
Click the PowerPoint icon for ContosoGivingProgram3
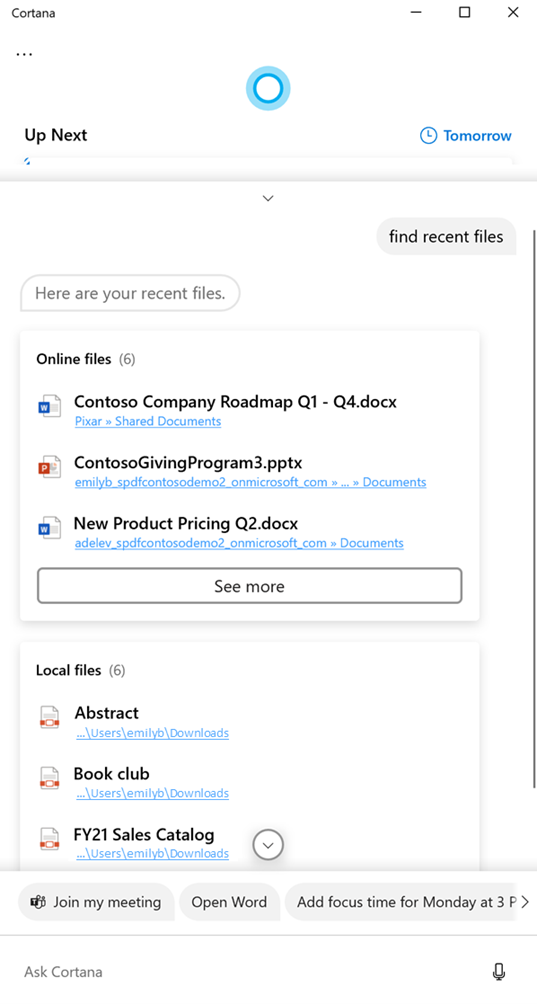tap(49, 467)
